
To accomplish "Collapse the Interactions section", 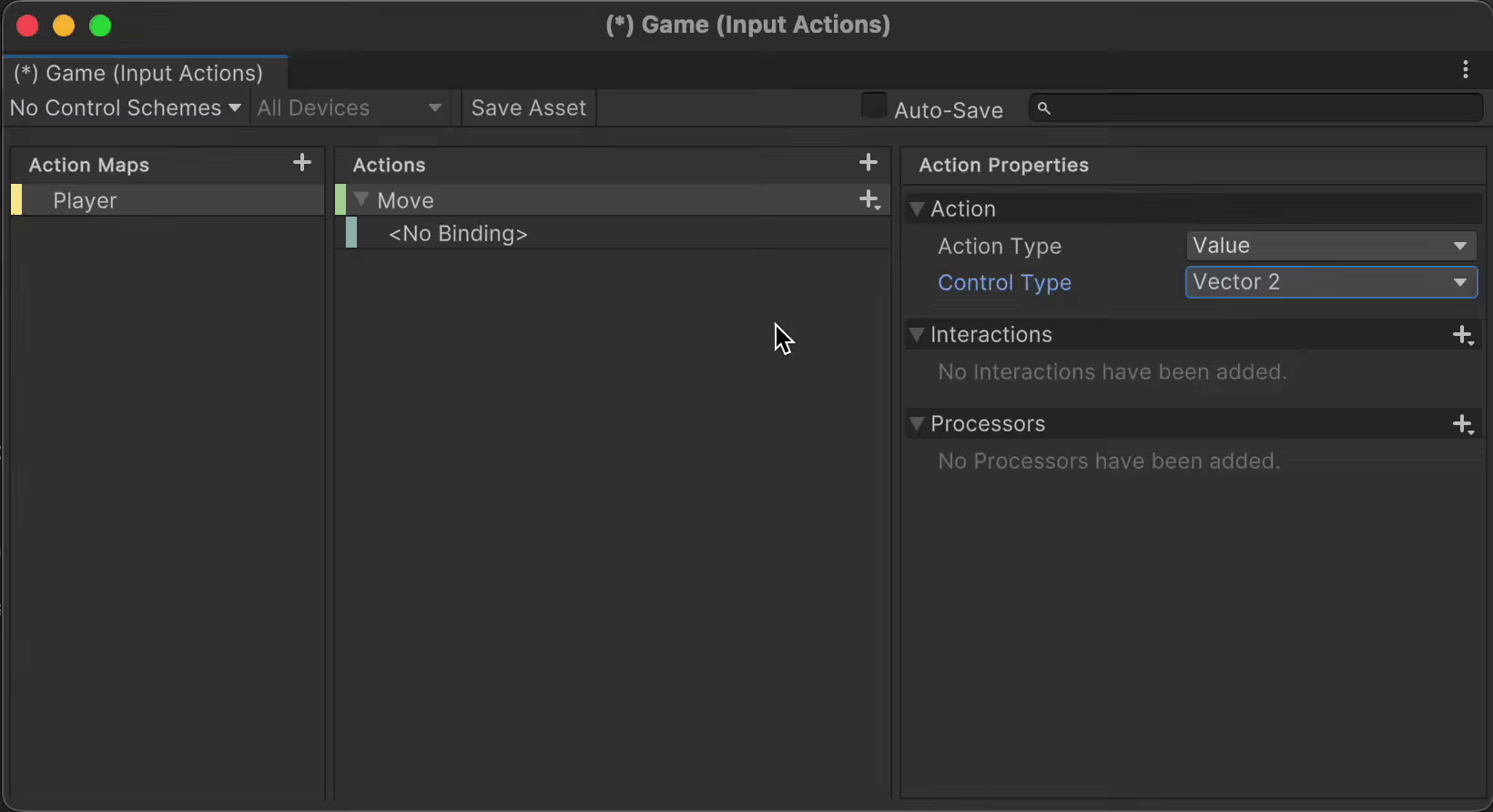I will [917, 335].
